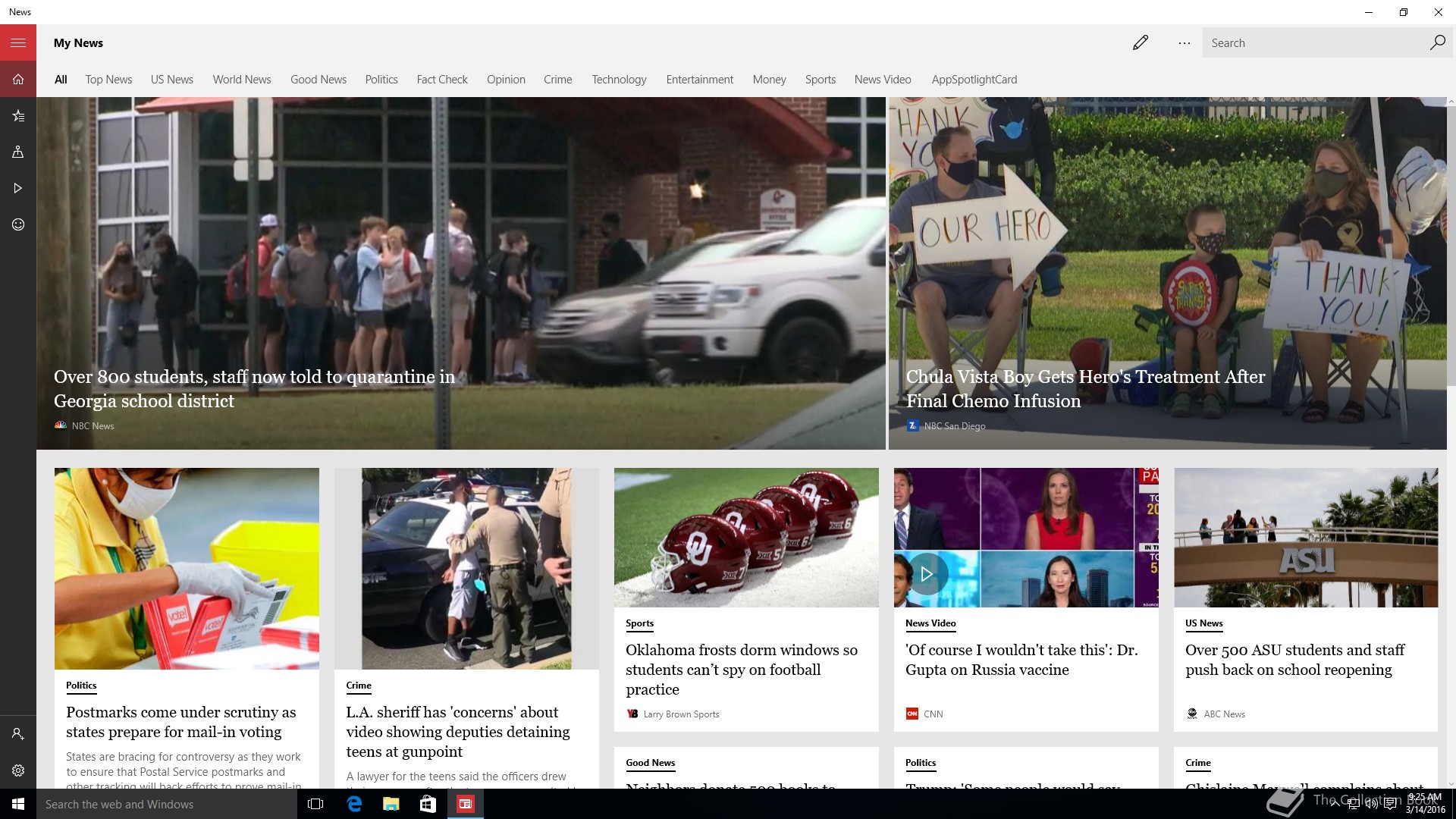Open the account sign-in icon
1456x819 pixels.
tap(18, 734)
